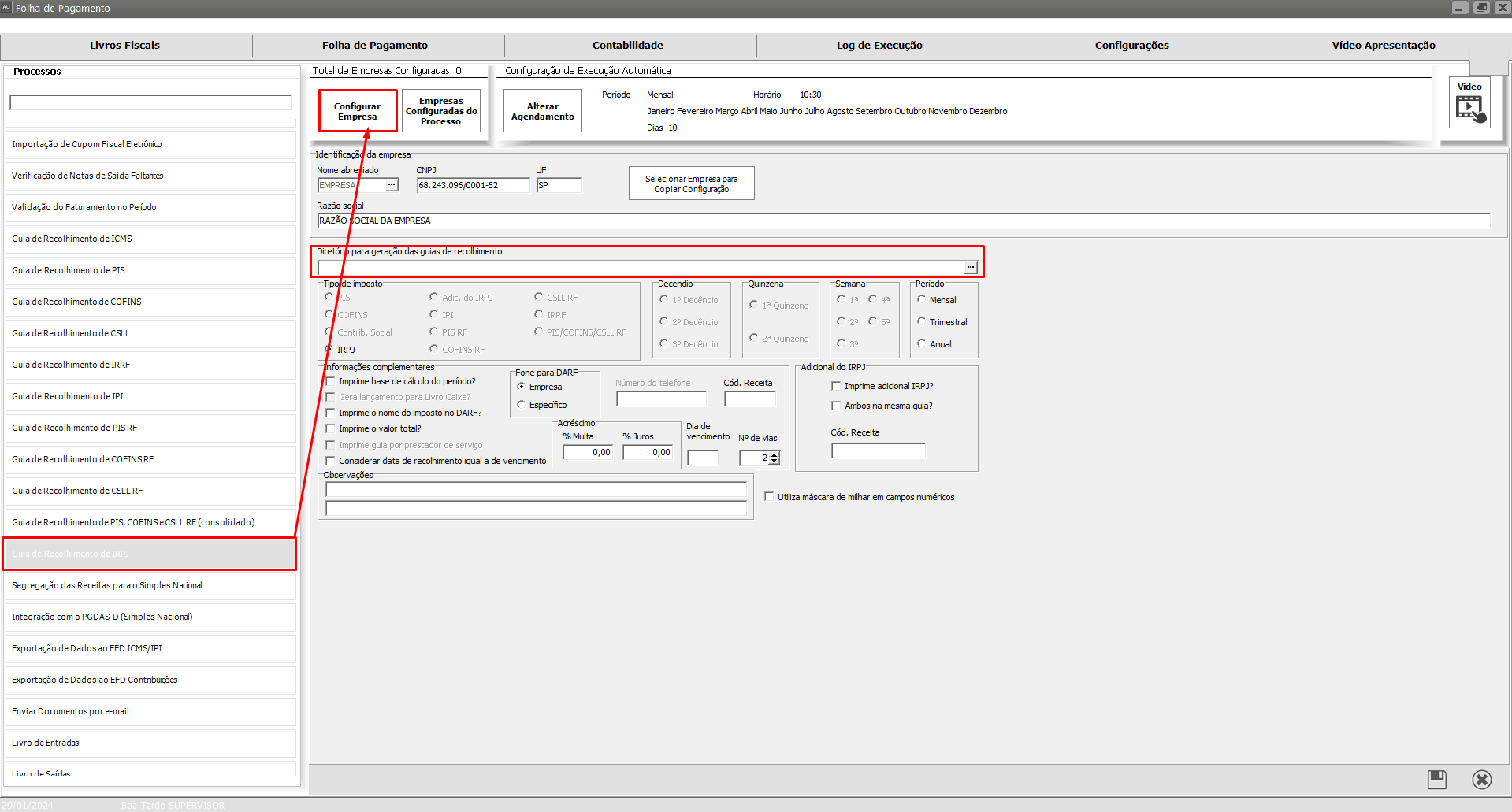Click the Dia de vencimento field
The height and width of the screenshot is (812, 1512).
click(x=703, y=458)
